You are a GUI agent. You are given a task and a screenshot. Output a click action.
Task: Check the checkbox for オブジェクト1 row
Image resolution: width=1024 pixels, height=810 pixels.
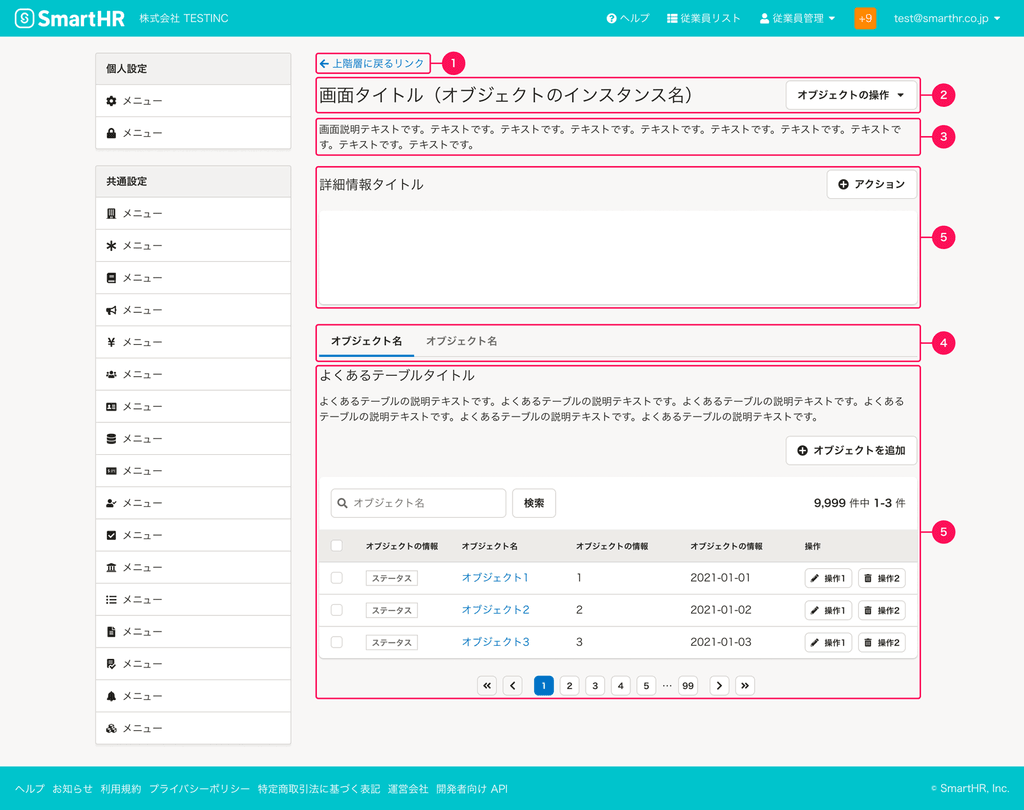click(337, 578)
